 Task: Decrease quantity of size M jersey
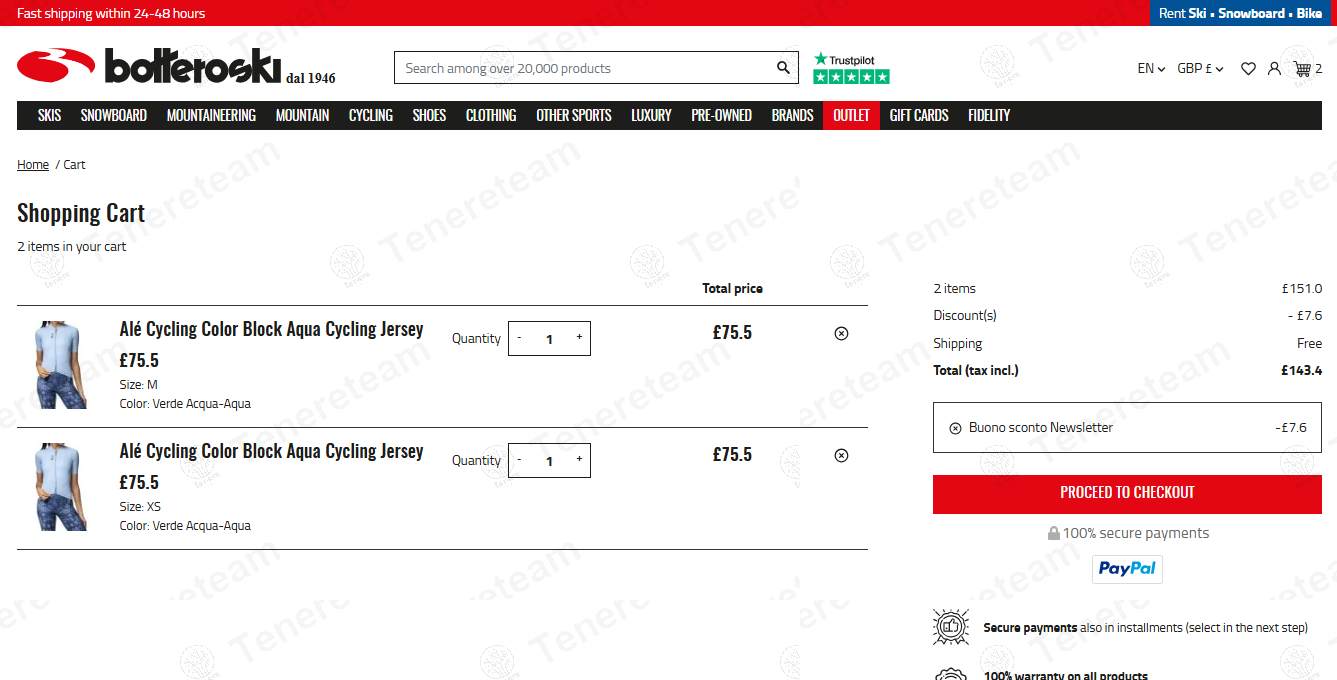[x=519, y=338]
